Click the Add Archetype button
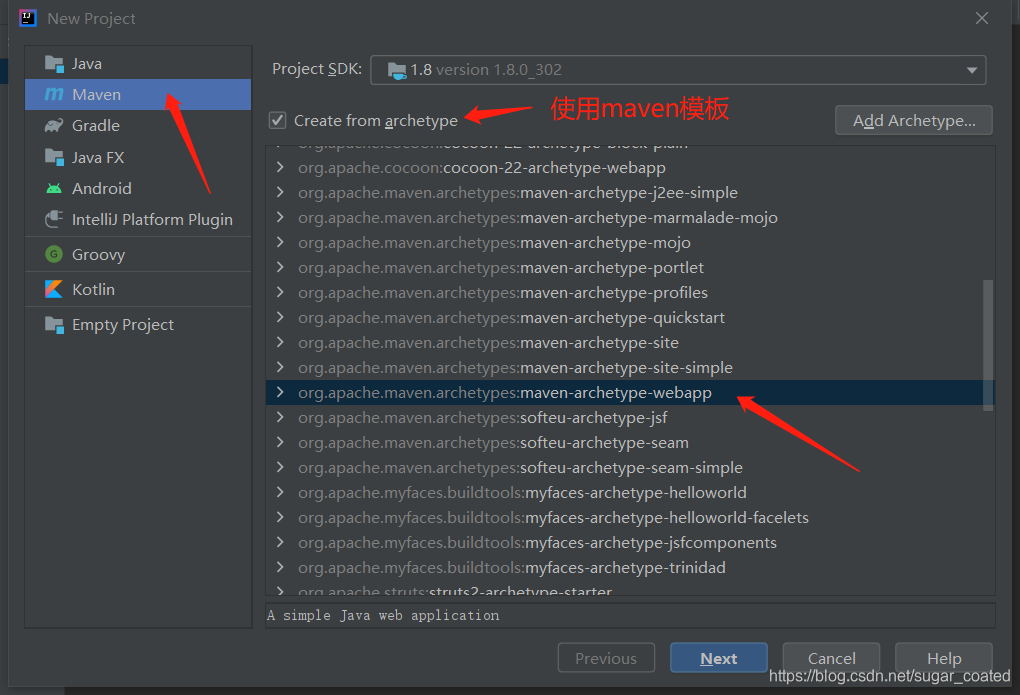Image resolution: width=1020 pixels, height=695 pixels. click(x=913, y=120)
